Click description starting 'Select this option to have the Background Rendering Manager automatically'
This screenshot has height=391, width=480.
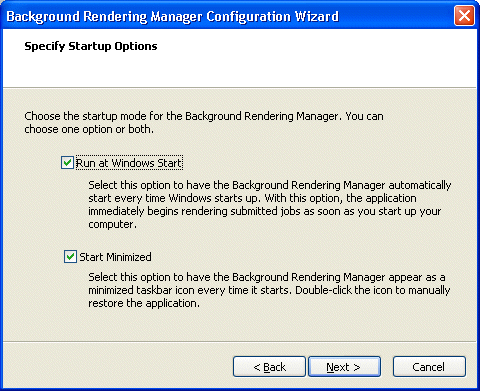pos(270,204)
